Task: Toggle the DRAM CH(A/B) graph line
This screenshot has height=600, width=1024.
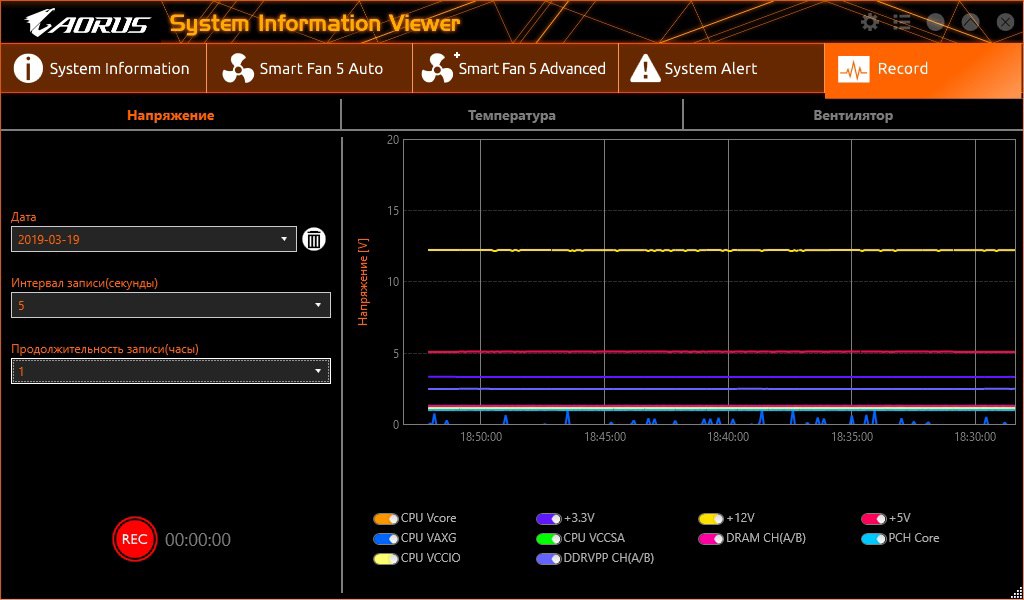Action: tap(711, 539)
